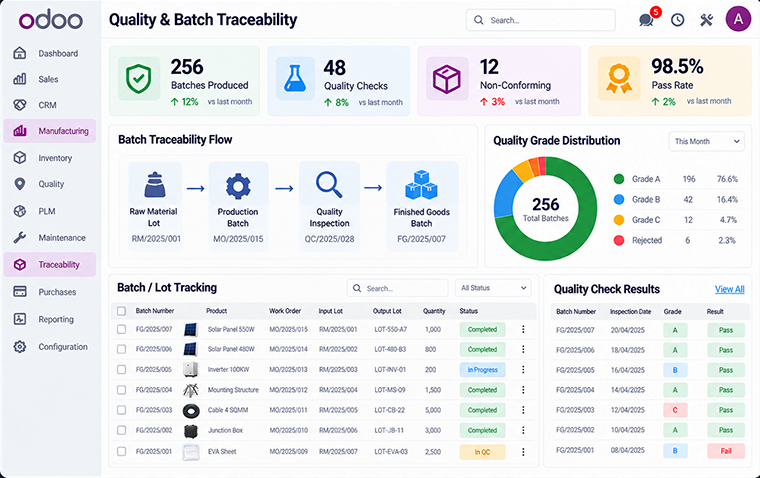This screenshot has width=760, height=478.
Task: Click the Odoo logo
Action: pyautogui.click(x=51, y=20)
